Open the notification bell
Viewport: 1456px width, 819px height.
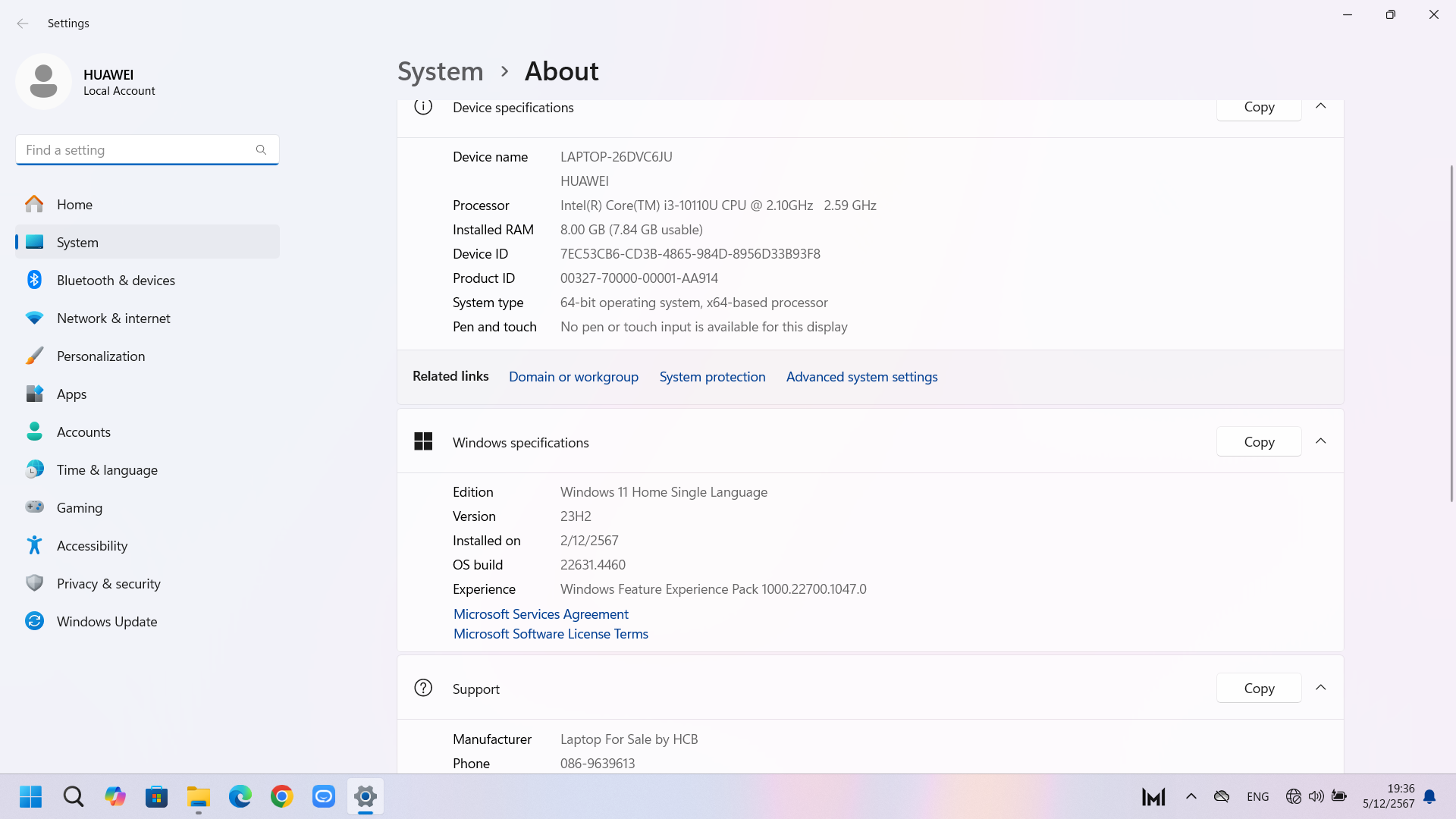1429,796
